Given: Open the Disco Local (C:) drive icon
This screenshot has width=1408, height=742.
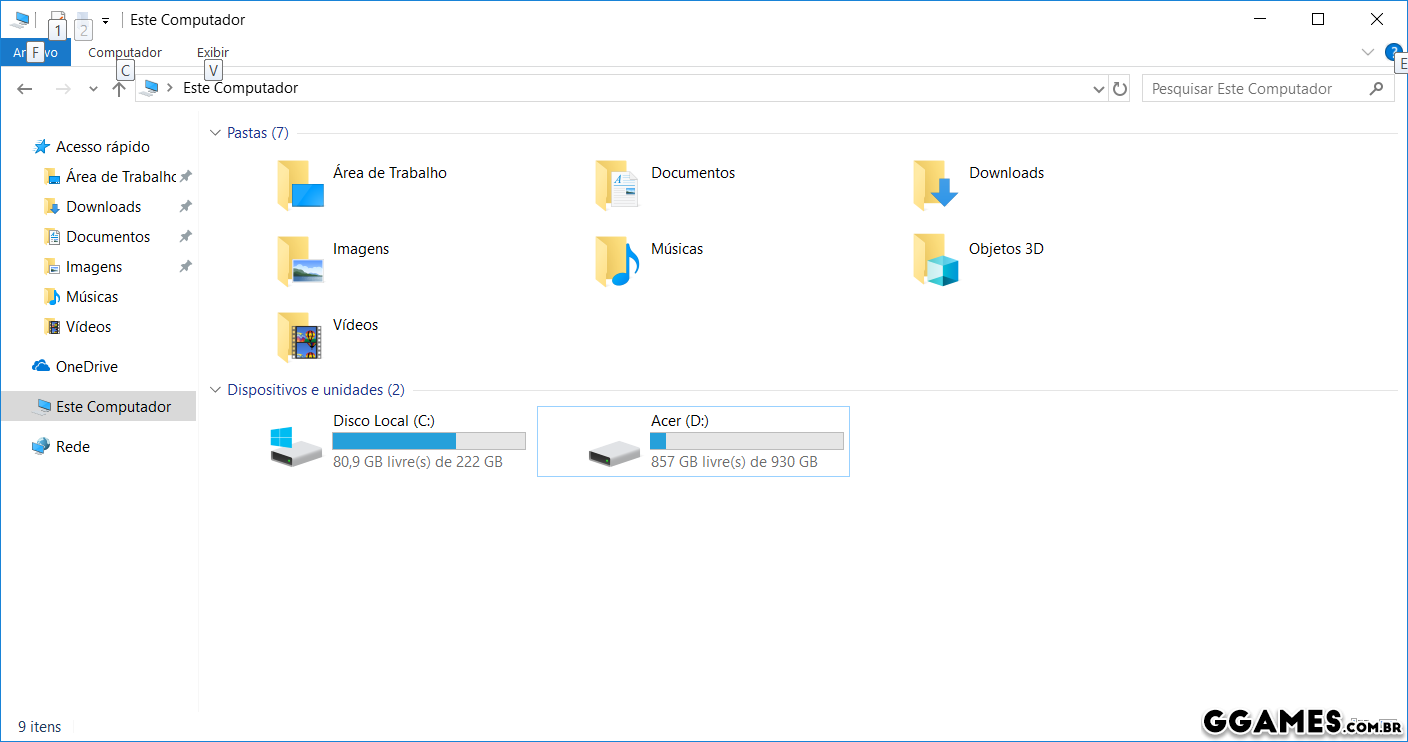Looking at the screenshot, I should pyautogui.click(x=296, y=445).
